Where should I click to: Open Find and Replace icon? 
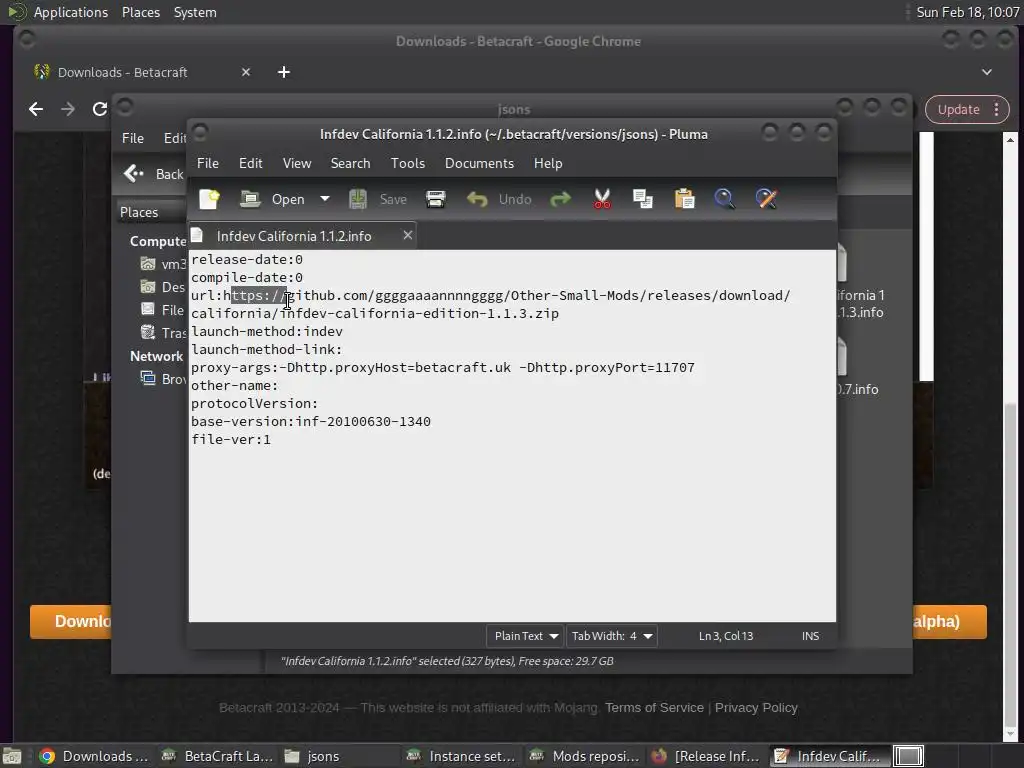(x=766, y=199)
